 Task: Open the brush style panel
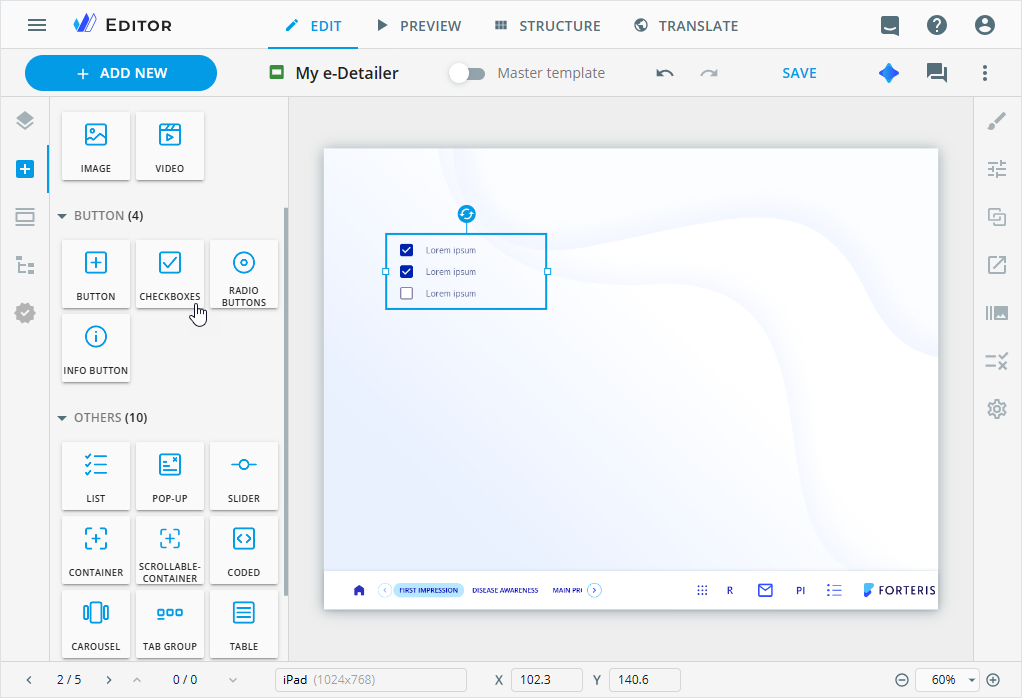(996, 122)
